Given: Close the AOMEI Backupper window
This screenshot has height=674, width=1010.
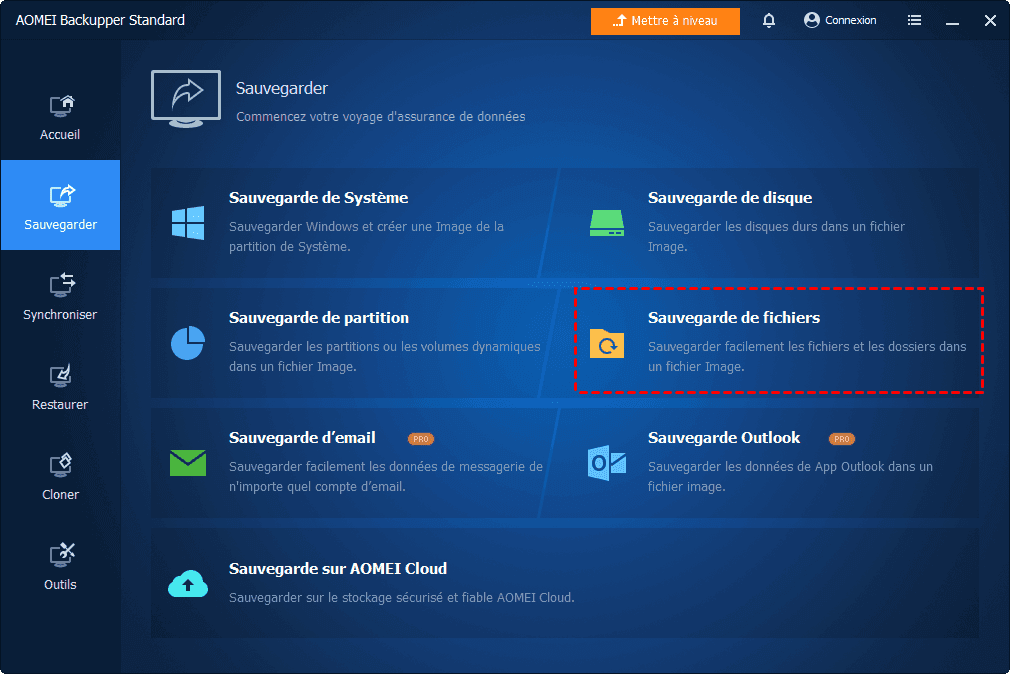Looking at the screenshot, I should pos(991,21).
